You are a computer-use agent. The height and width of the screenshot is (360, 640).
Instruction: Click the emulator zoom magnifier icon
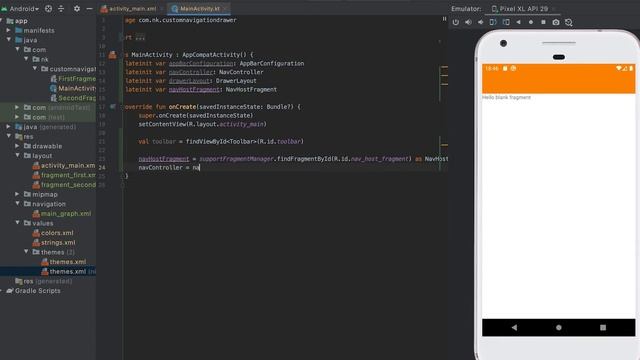(x=569, y=22)
